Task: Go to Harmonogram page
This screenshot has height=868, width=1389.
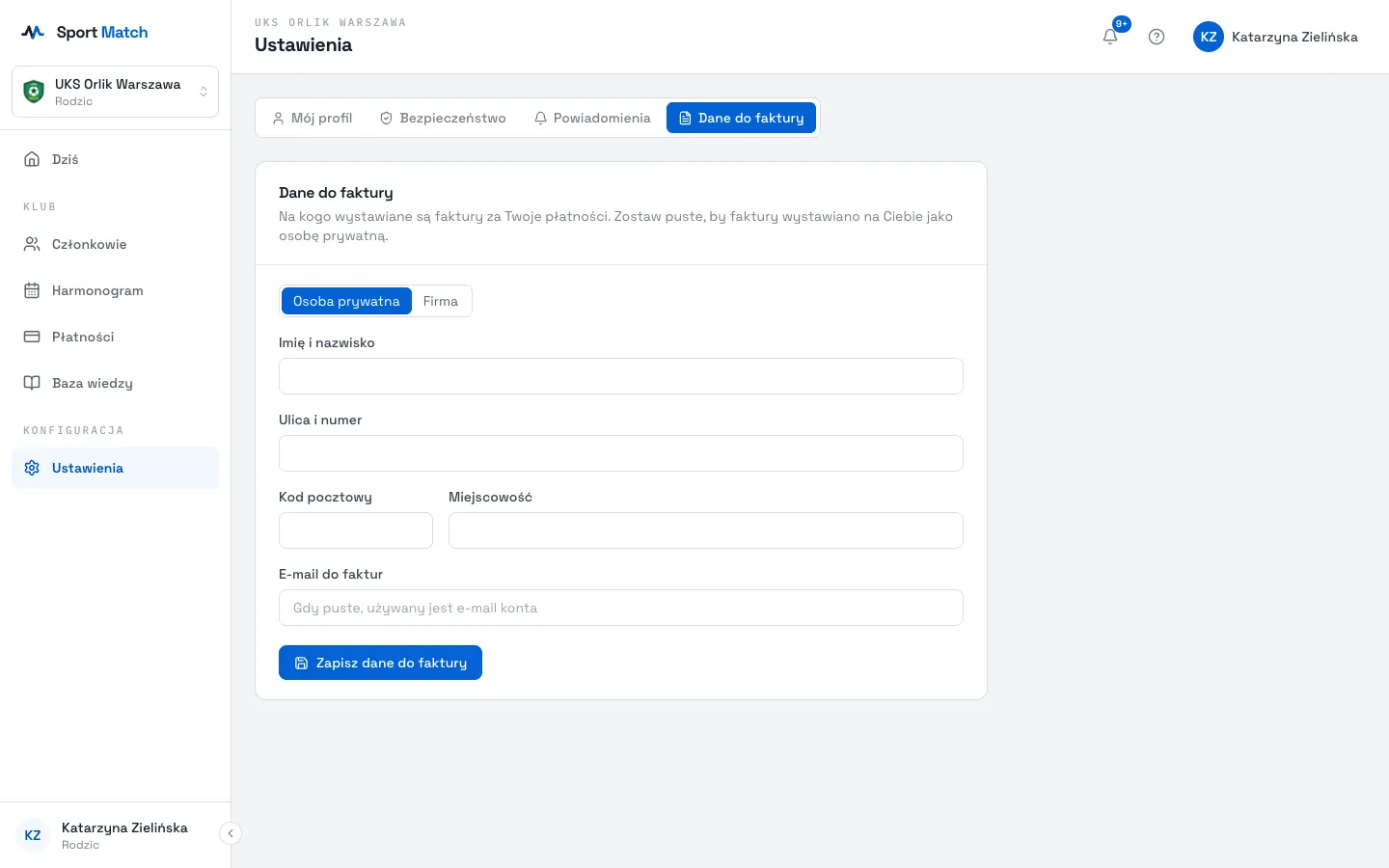Action: point(116,290)
